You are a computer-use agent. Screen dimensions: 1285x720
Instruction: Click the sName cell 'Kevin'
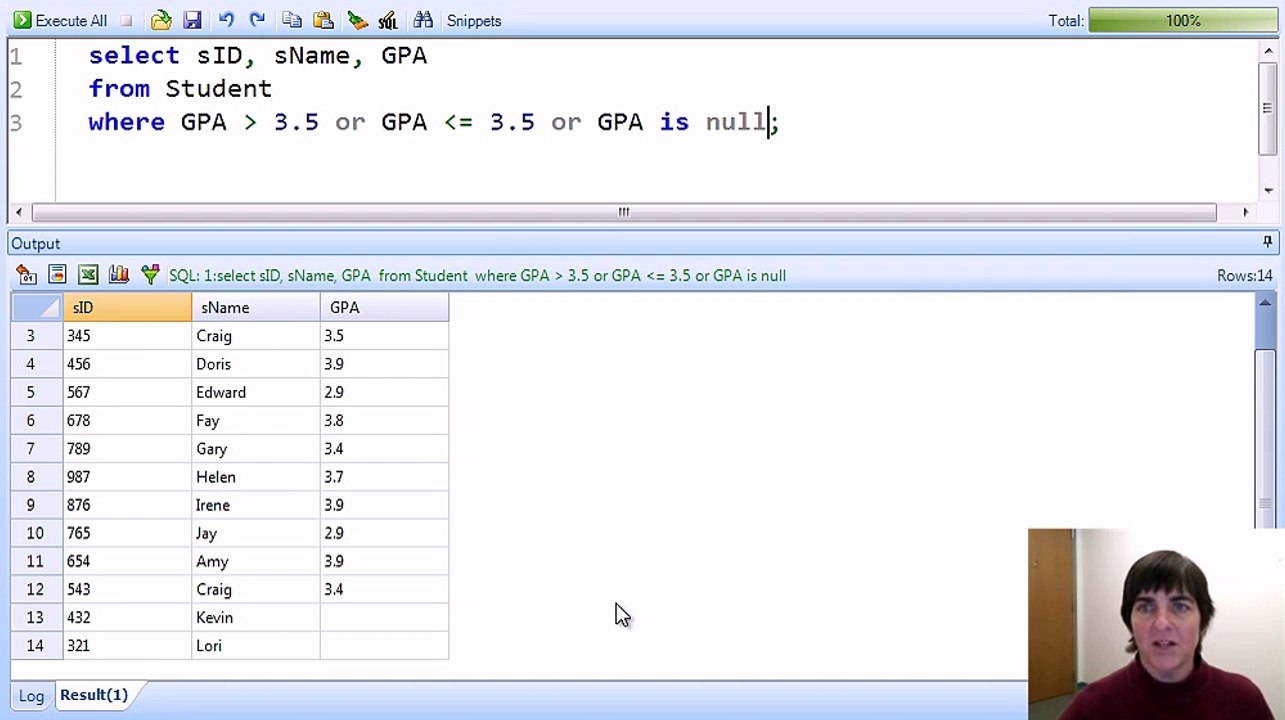click(255, 617)
